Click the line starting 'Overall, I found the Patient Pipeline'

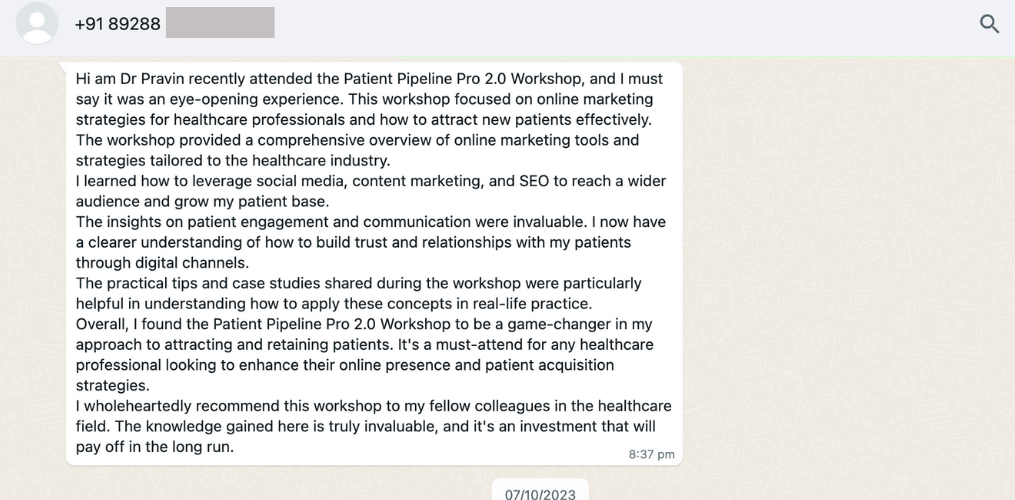pyautogui.click(x=364, y=324)
